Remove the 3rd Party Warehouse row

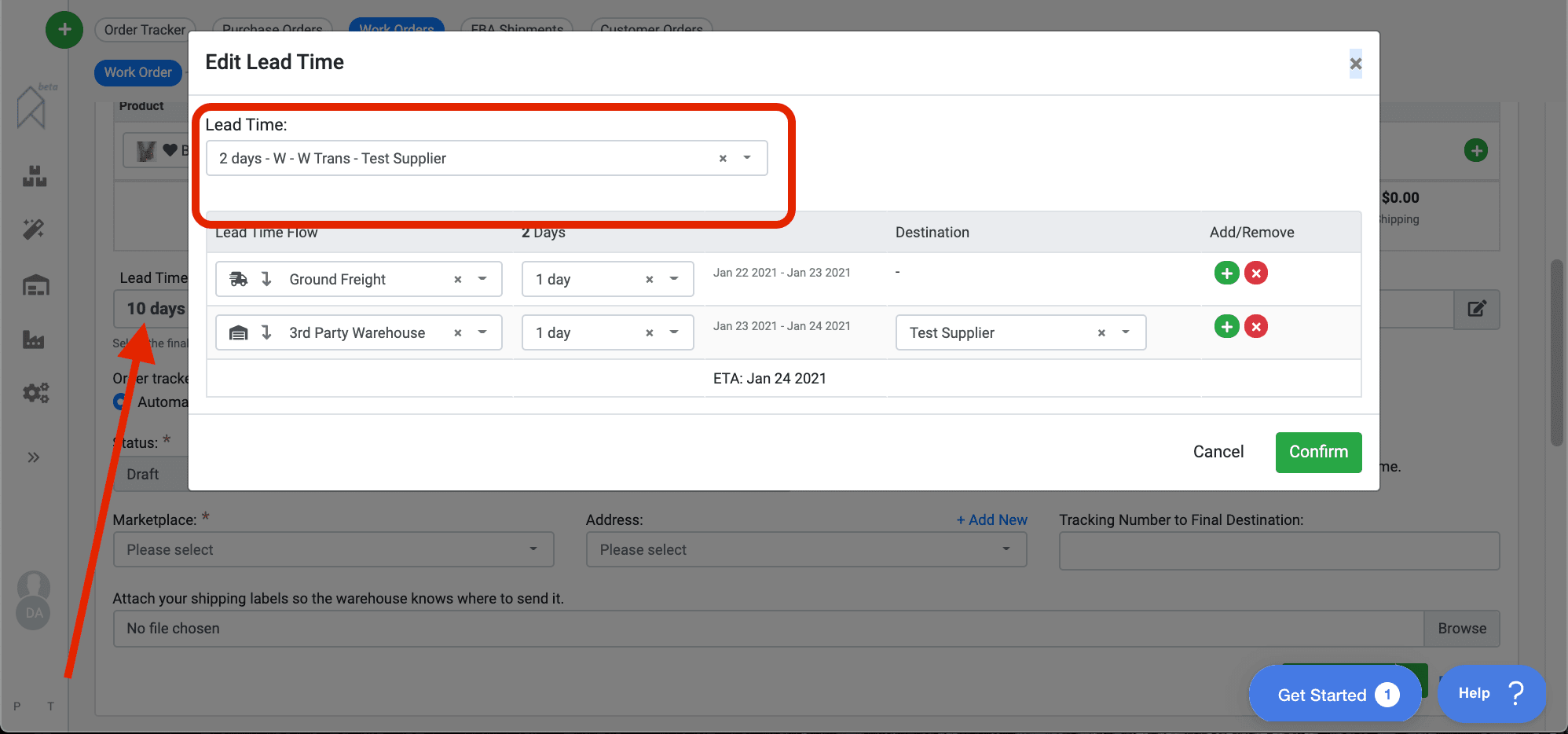pyautogui.click(x=1256, y=326)
